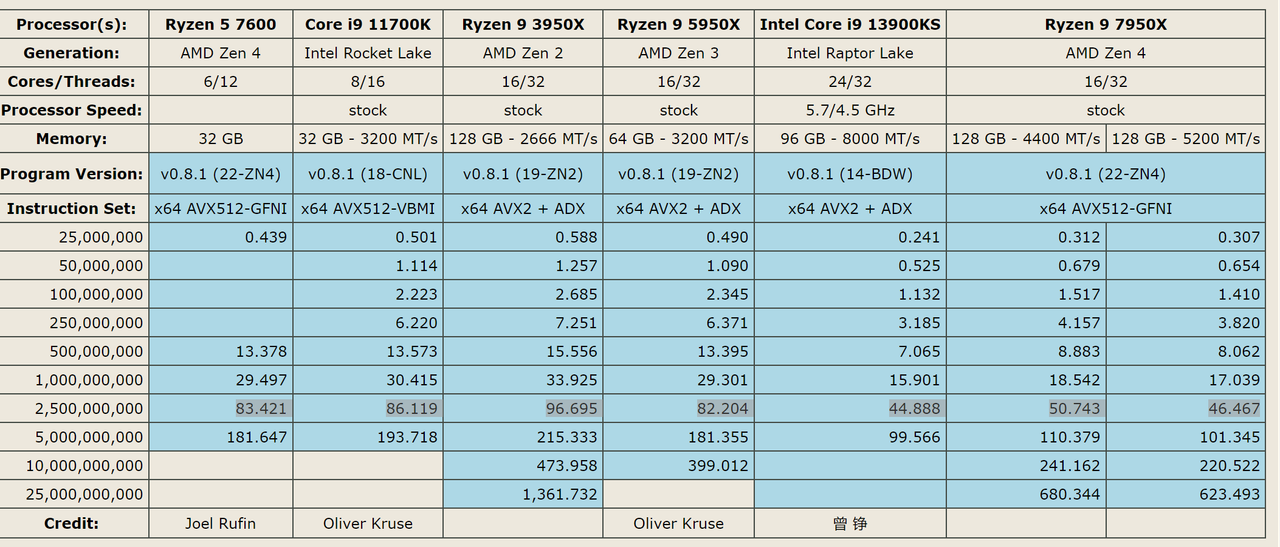Select the "7.065" timing value
The image size is (1280, 547).
click(x=918, y=351)
